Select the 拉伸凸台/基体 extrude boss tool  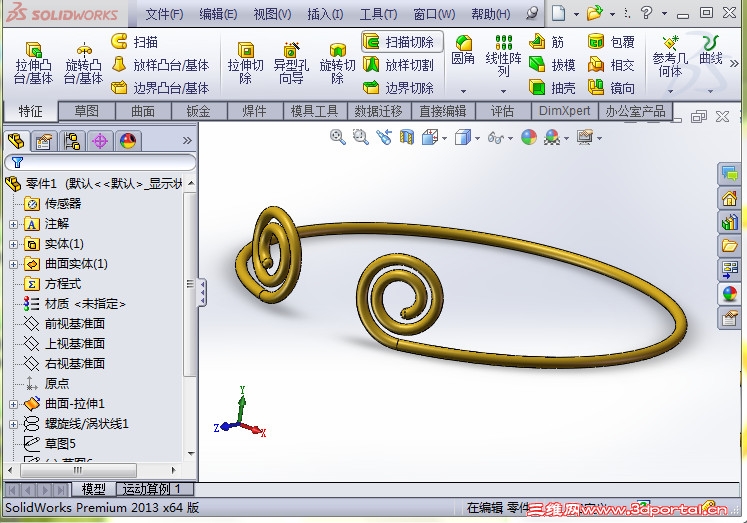(x=33, y=63)
